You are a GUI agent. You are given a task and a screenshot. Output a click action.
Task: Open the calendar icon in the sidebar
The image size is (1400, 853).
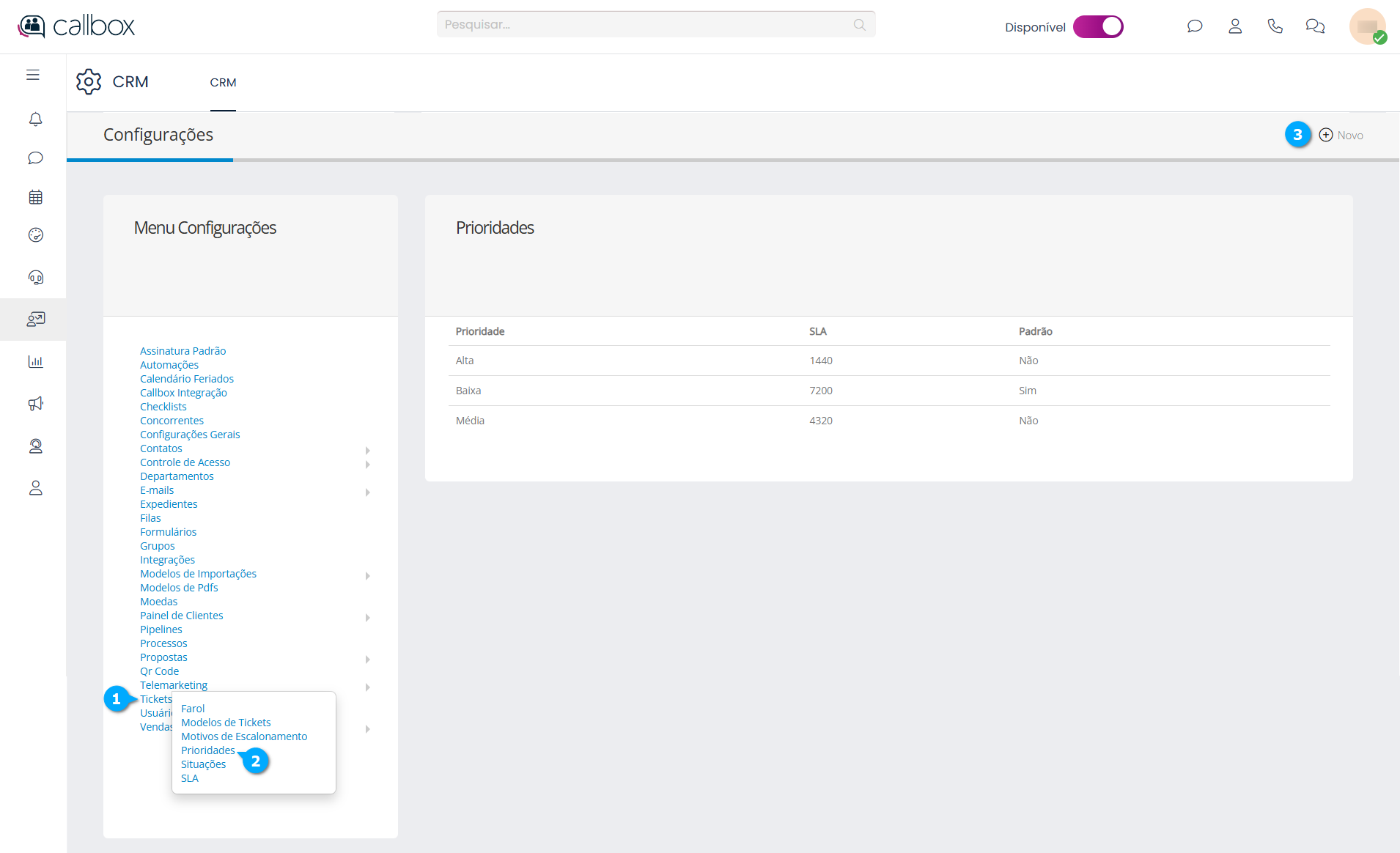point(35,197)
